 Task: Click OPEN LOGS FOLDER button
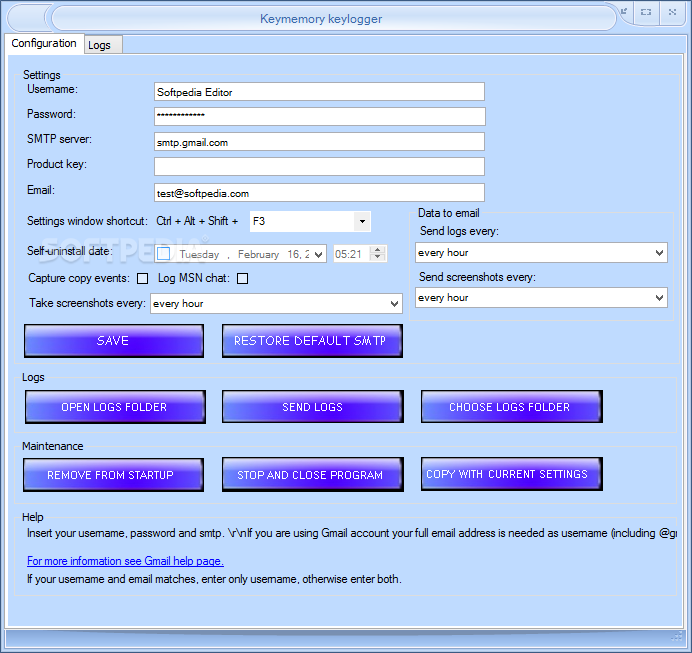115,407
